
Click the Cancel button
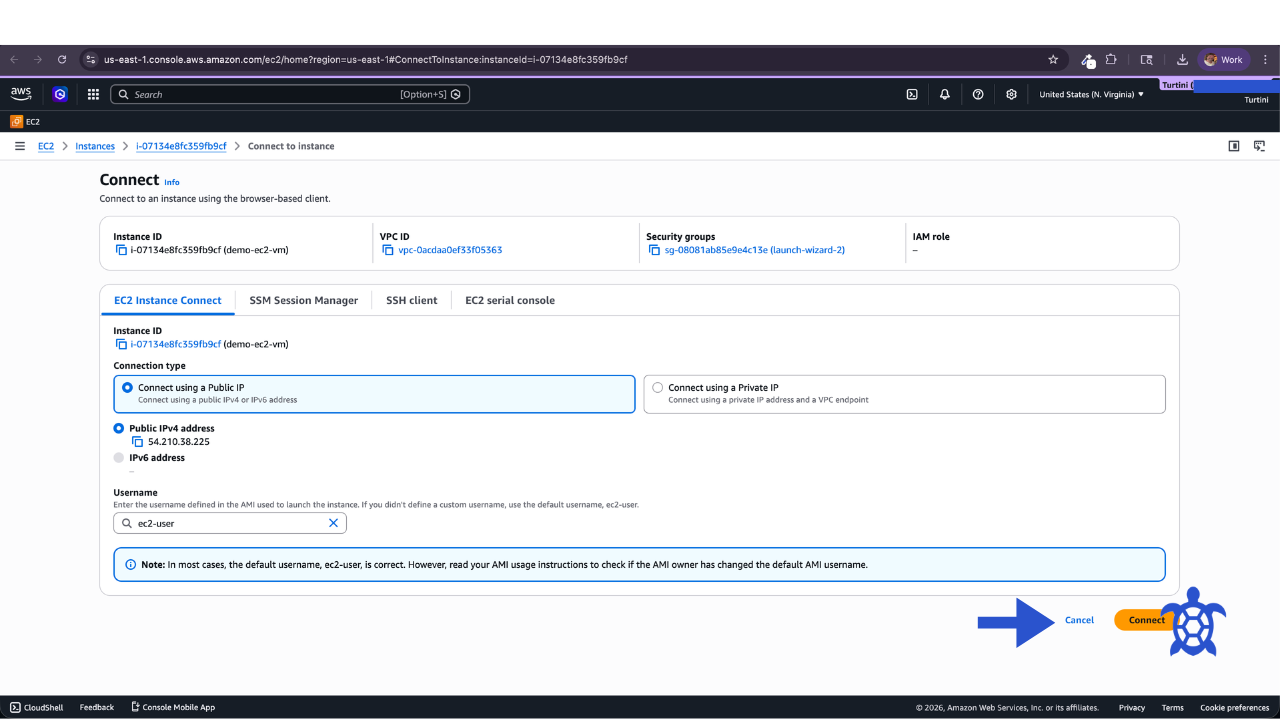pyautogui.click(x=1079, y=620)
